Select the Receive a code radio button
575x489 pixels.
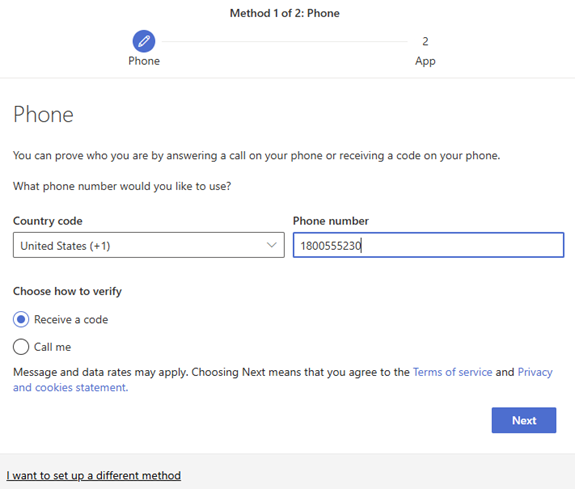(21, 320)
